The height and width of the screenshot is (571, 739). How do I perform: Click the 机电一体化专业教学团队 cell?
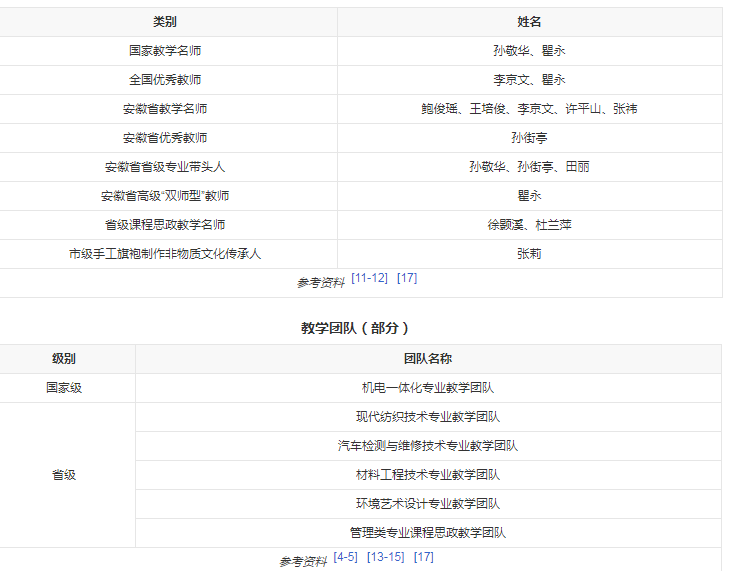click(x=428, y=388)
